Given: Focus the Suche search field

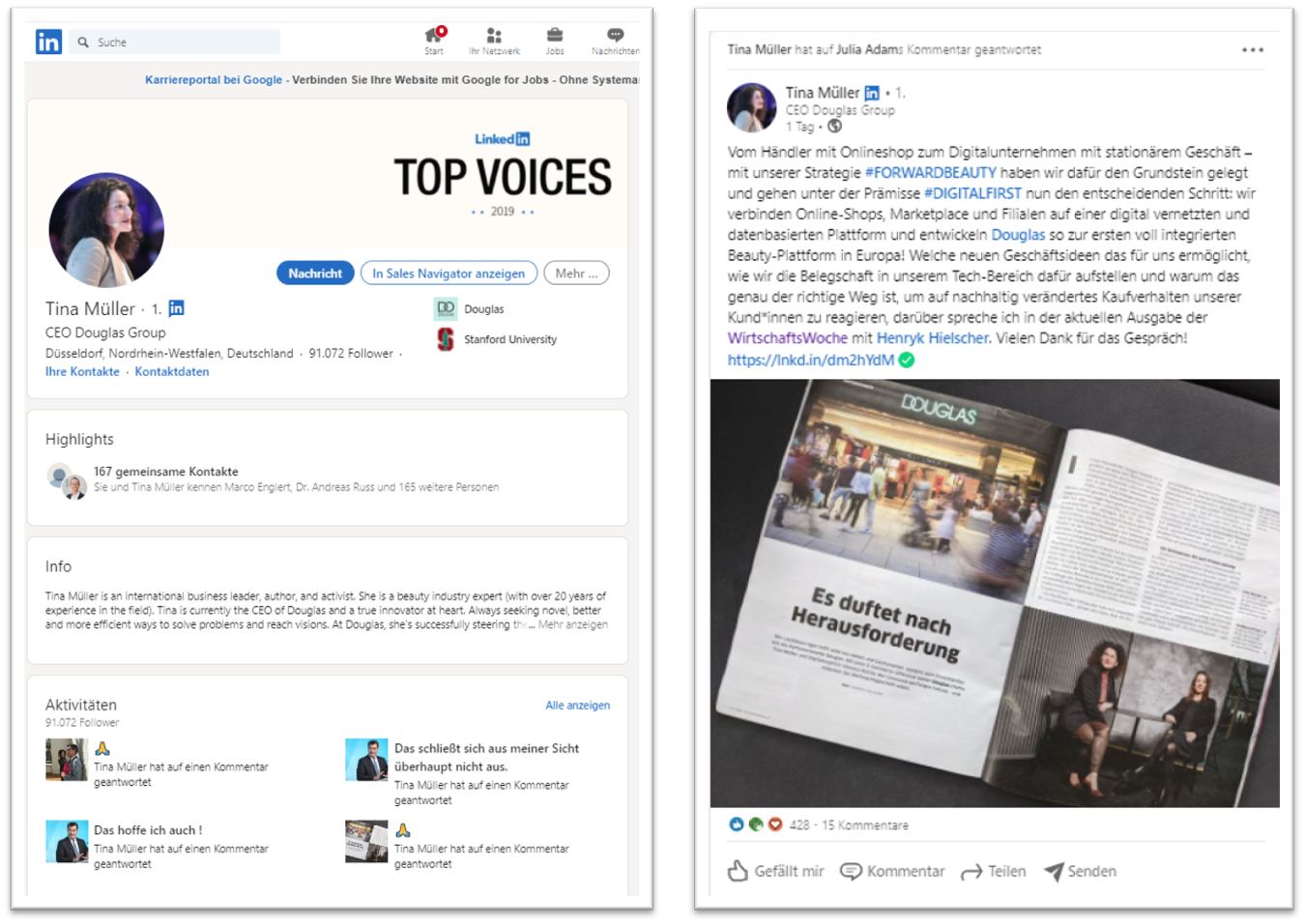Looking at the screenshot, I should (176, 42).
